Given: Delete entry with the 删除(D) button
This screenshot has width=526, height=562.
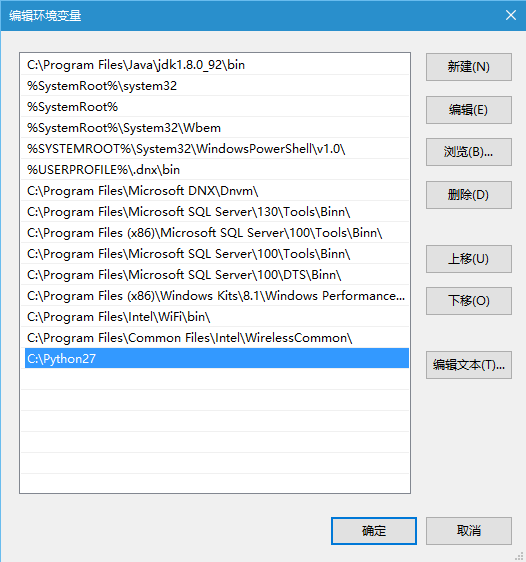Looking at the screenshot, I should pyautogui.click(x=469, y=195).
